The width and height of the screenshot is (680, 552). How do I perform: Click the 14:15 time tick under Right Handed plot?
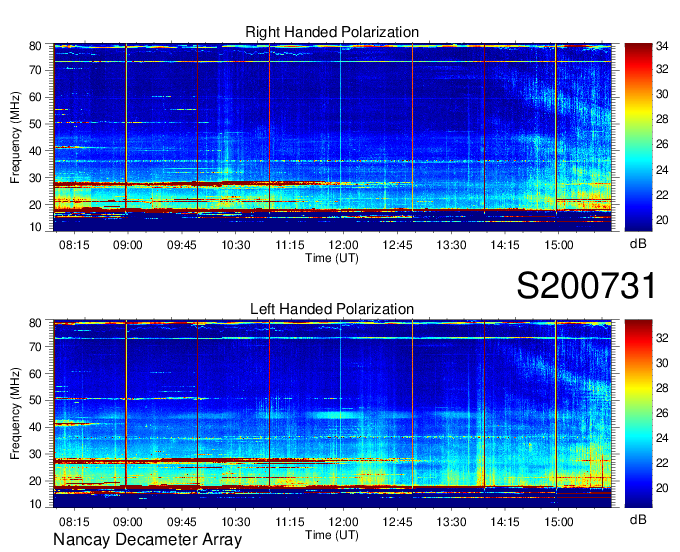[505, 245]
